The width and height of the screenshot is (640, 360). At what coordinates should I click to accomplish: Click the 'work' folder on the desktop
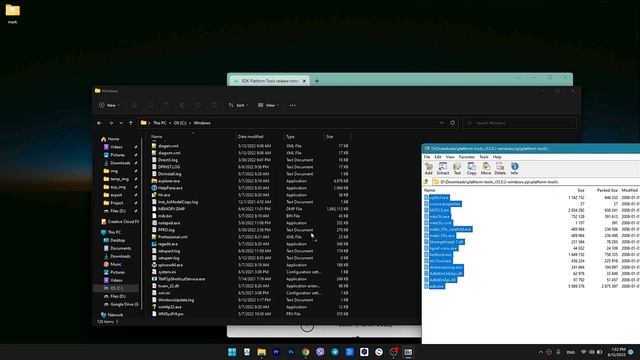click(13, 13)
